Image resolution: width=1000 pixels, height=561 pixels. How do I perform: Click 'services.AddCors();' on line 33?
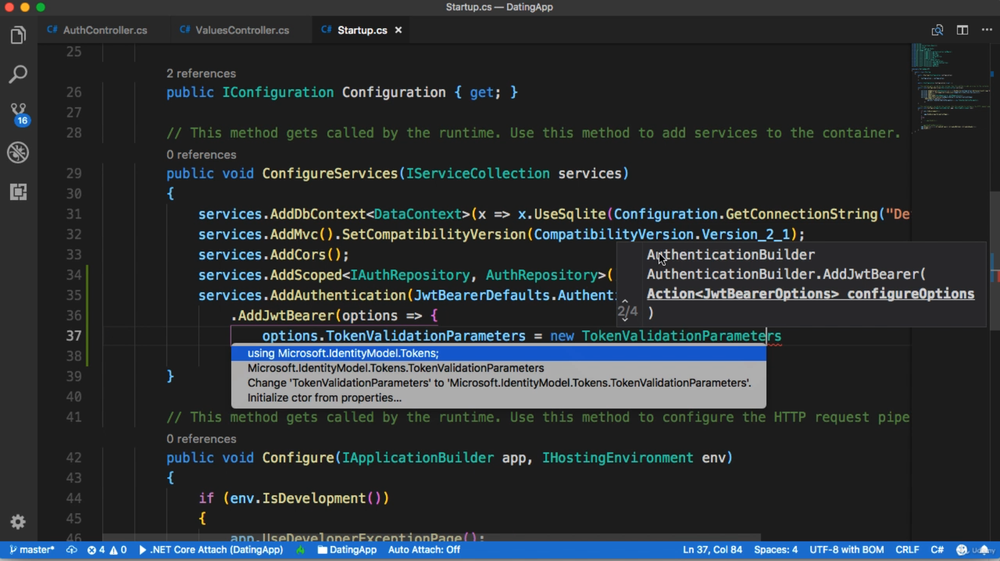pos(274,254)
